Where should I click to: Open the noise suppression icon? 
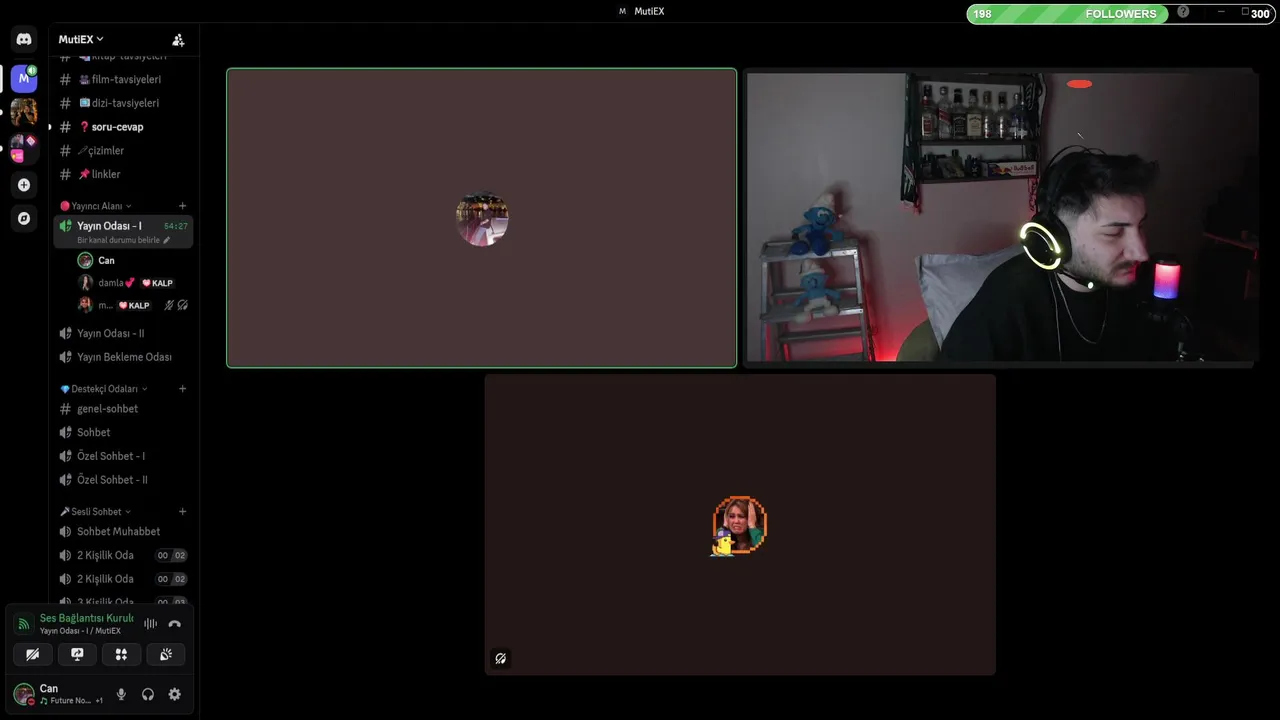pyautogui.click(x=150, y=624)
